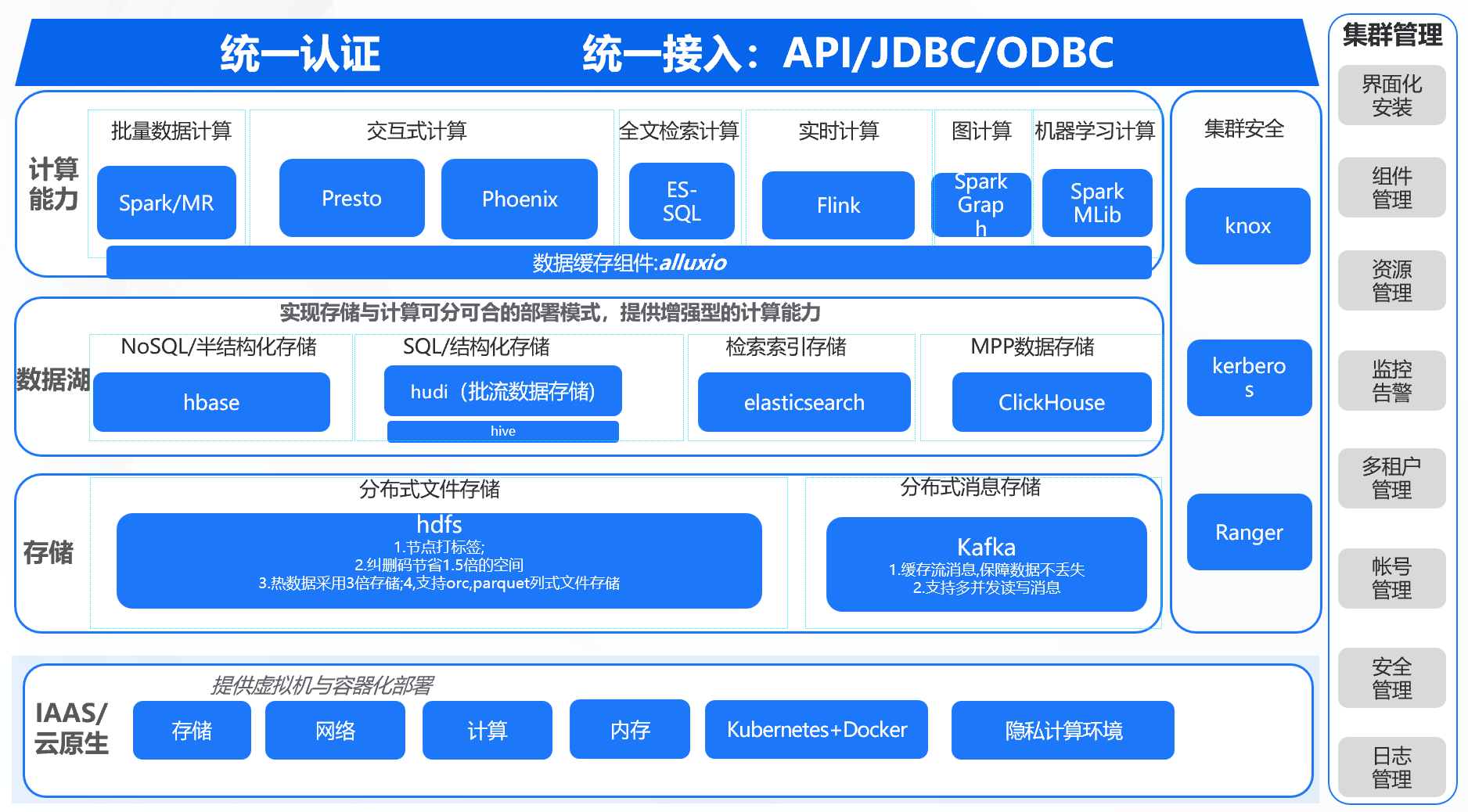Click the Phoenix block
Image resolution: width=1468 pixels, height=812 pixels.
pos(519,199)
